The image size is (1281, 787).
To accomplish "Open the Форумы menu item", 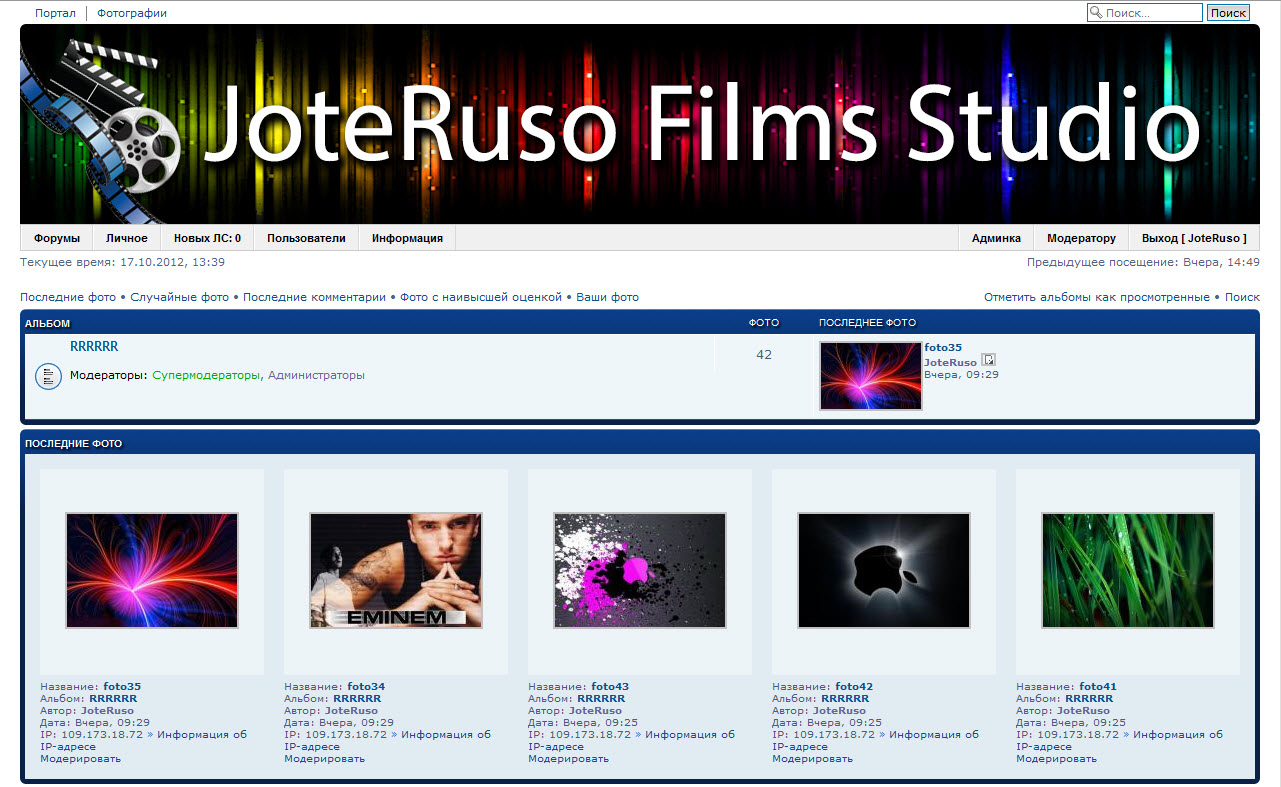I will click(57, 238).
